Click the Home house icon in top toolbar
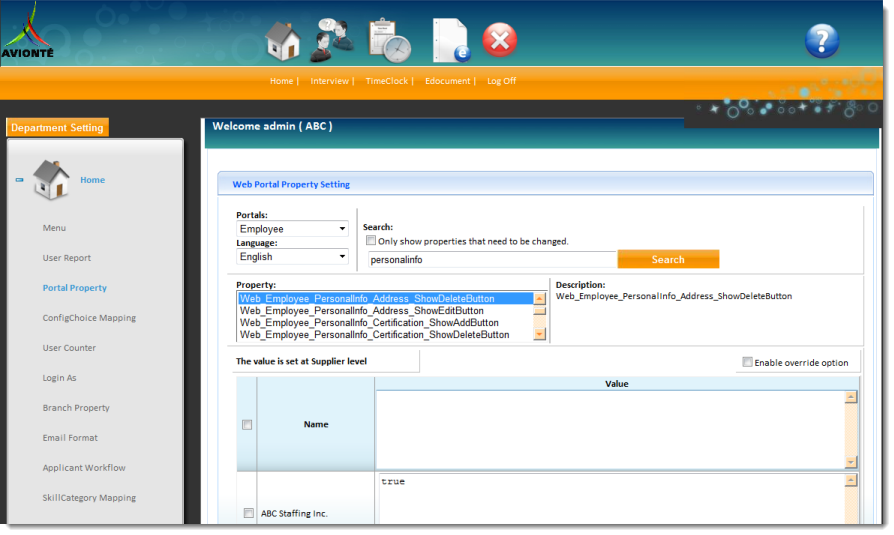 [x=283, y=41]
